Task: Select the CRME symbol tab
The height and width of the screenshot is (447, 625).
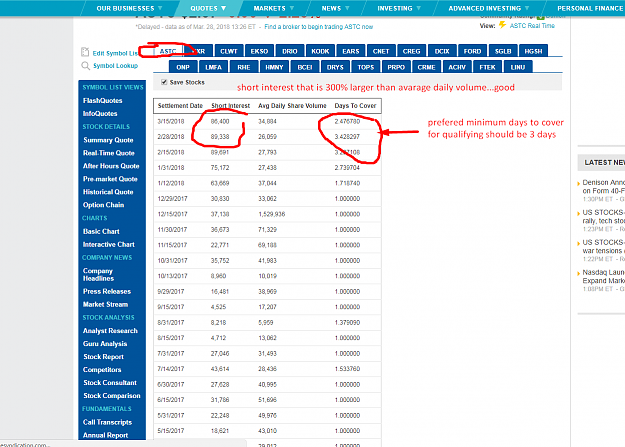Action: tap(426, 67)
